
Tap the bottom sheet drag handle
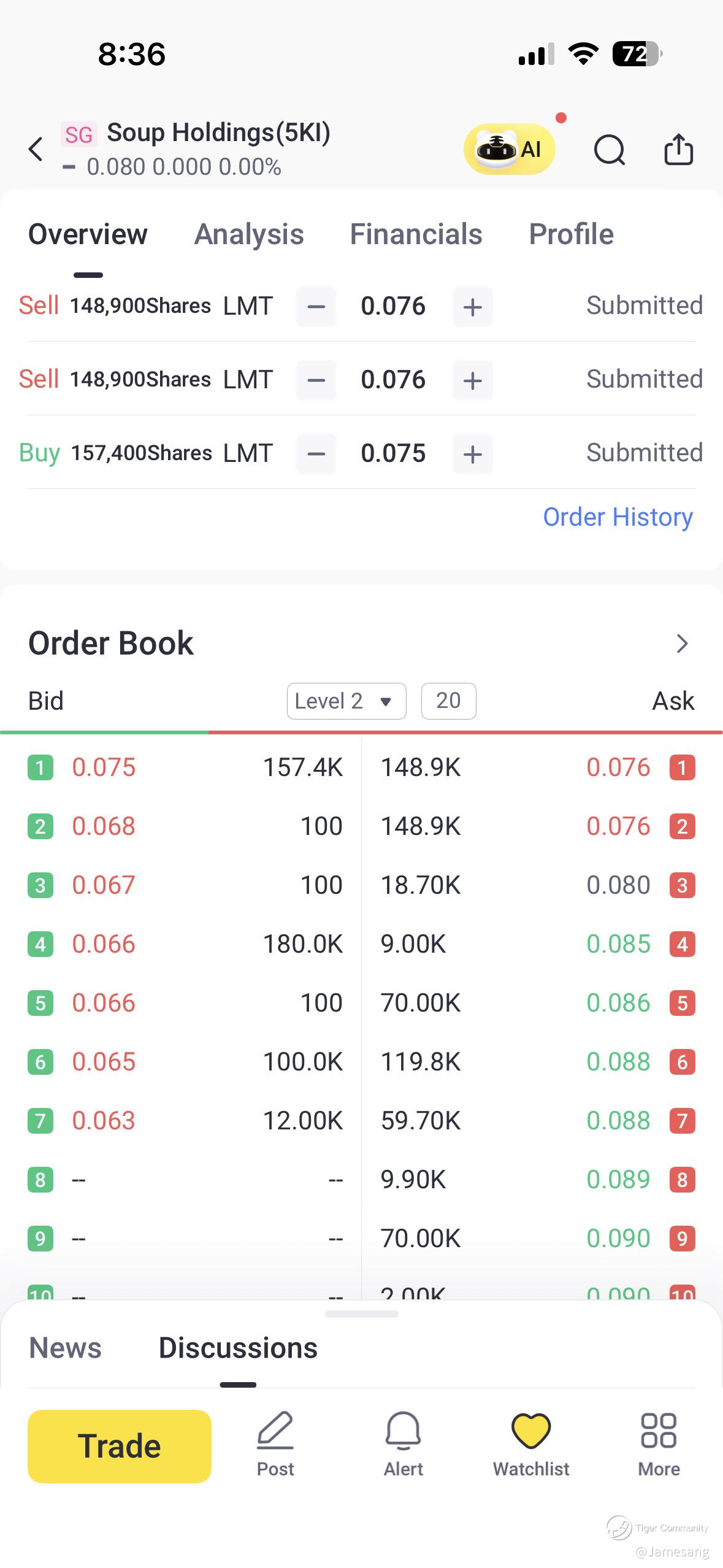[362, 1314]
